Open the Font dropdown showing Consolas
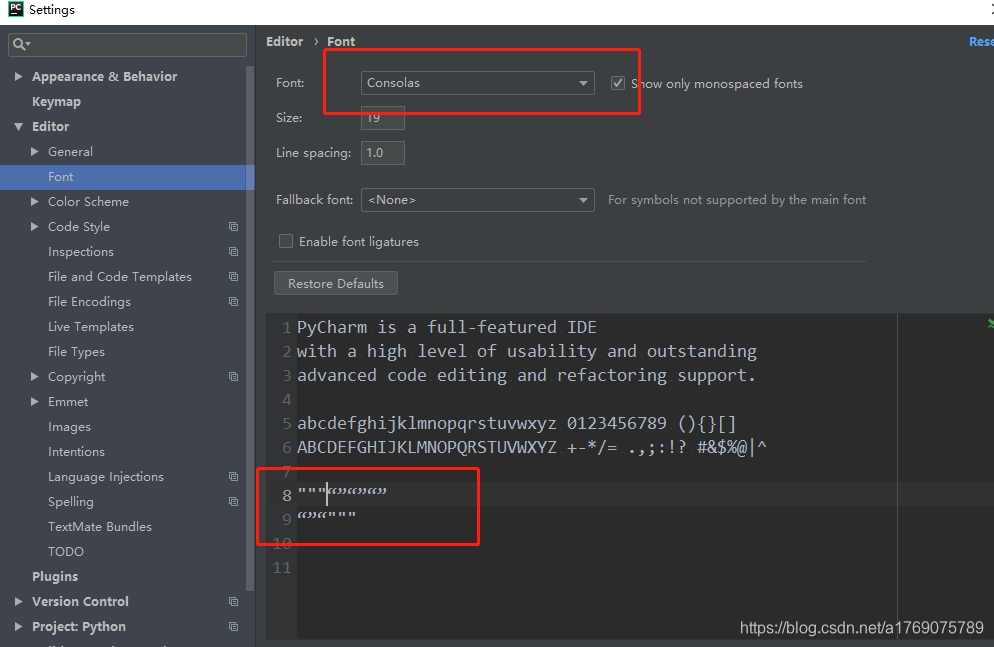 [477, 83]
